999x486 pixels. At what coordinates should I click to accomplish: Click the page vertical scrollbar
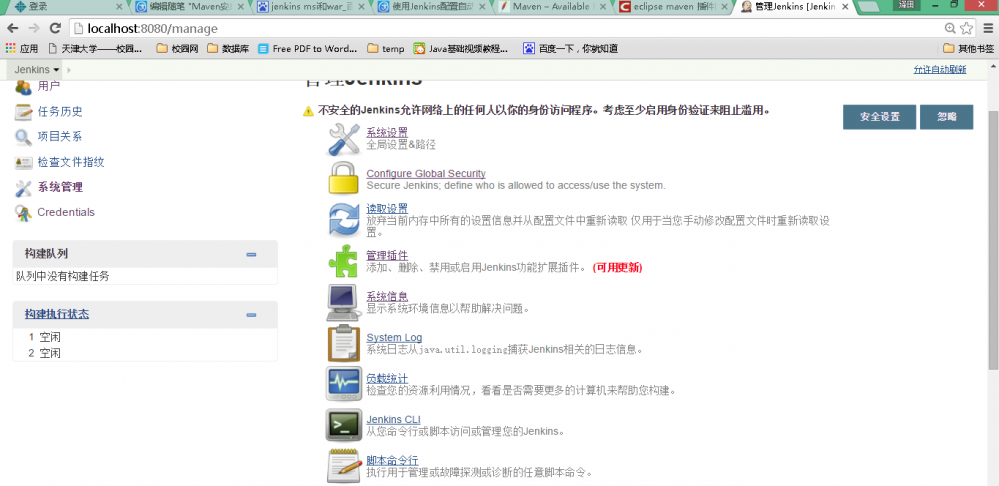coord(993,239)
